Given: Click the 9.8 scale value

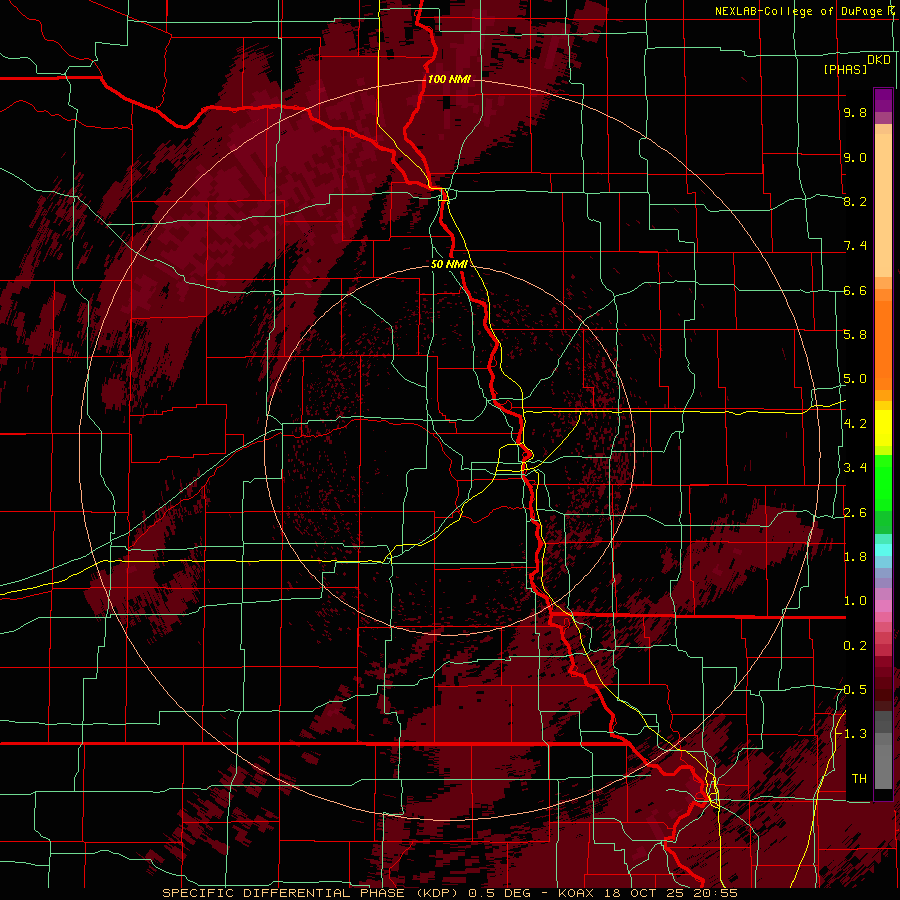Looking at the screenshot, I should 855,112.
